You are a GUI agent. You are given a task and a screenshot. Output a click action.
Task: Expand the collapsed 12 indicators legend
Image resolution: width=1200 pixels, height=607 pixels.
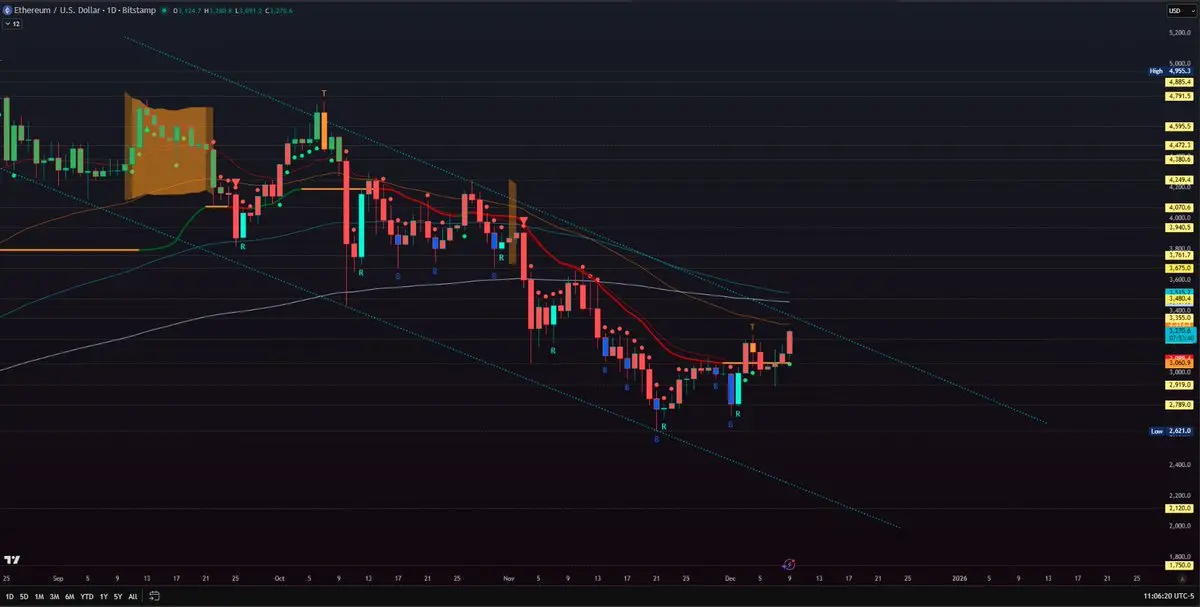point(10,24)
